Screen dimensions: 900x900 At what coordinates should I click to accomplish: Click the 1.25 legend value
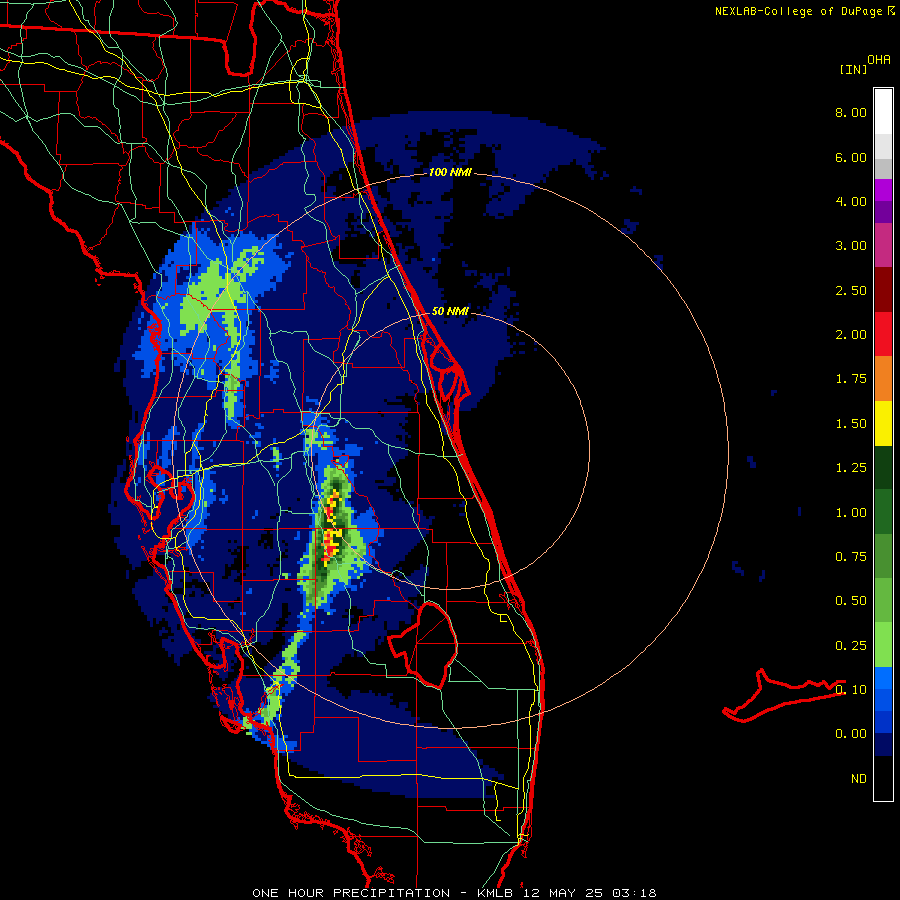click(x=851, y=468)
